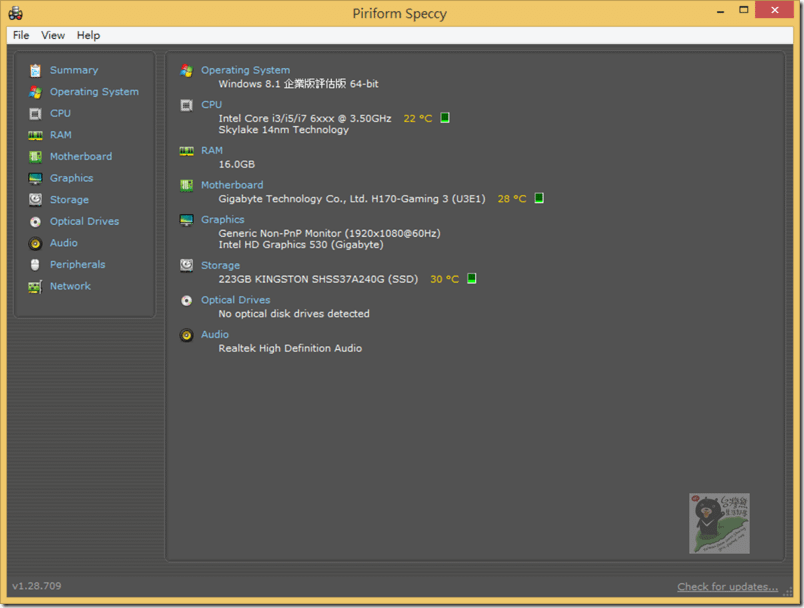Click the Intel Core 6xxx @ 3.50GHz text
The height and width of the screenshot is (608, 804).
(x=305, y=118)
